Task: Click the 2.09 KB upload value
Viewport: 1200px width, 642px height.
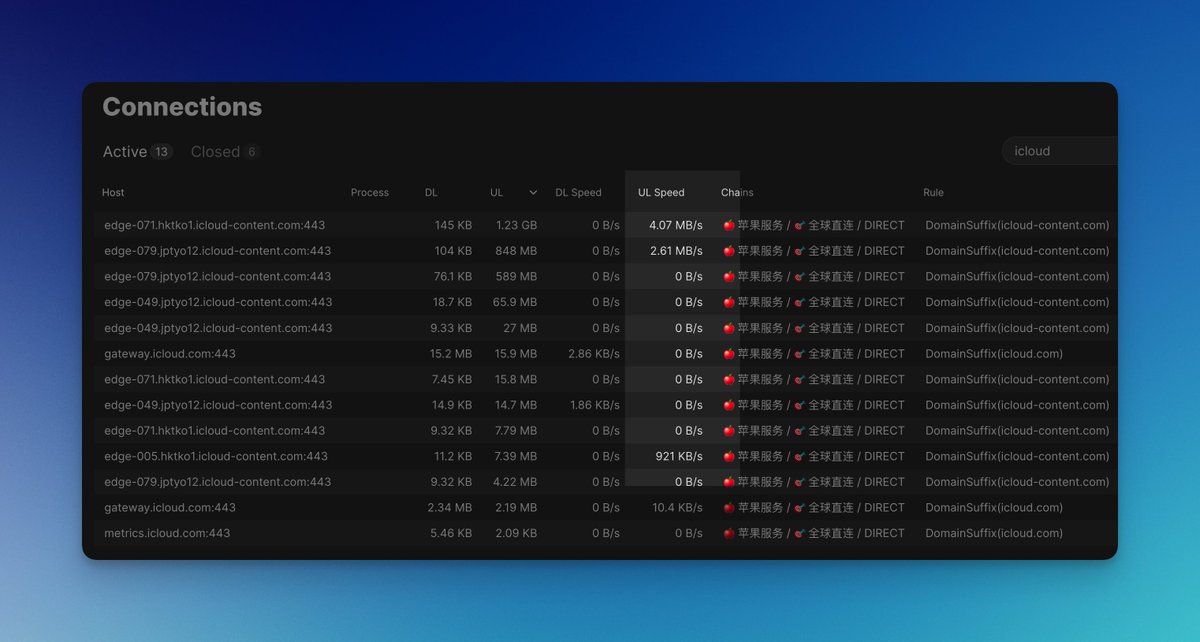Action: click(515, 533)
